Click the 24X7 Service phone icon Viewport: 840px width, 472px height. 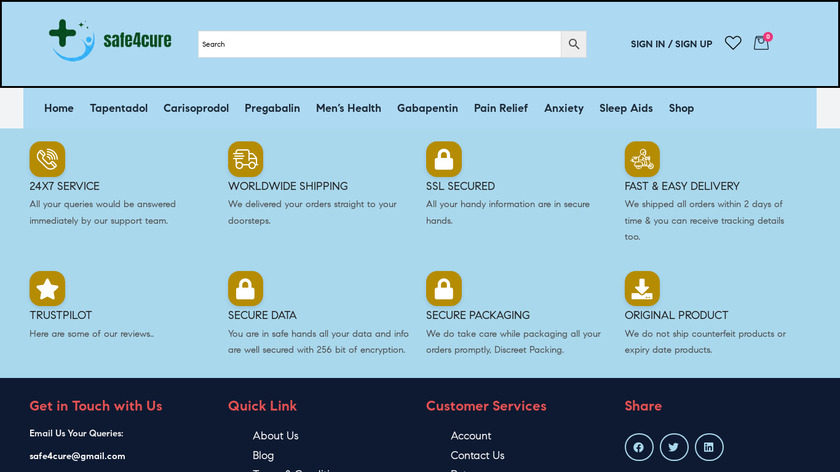(47, 159)
